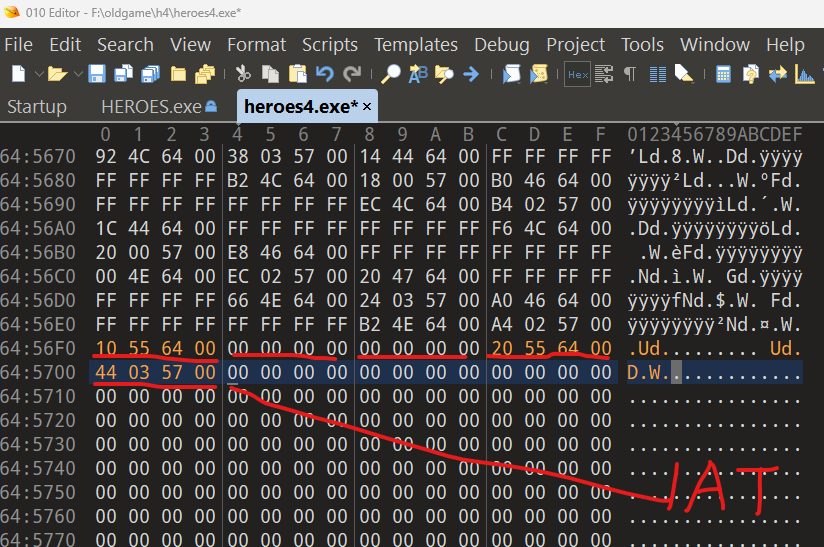Click the Find in Files icon

pos(444,74)
